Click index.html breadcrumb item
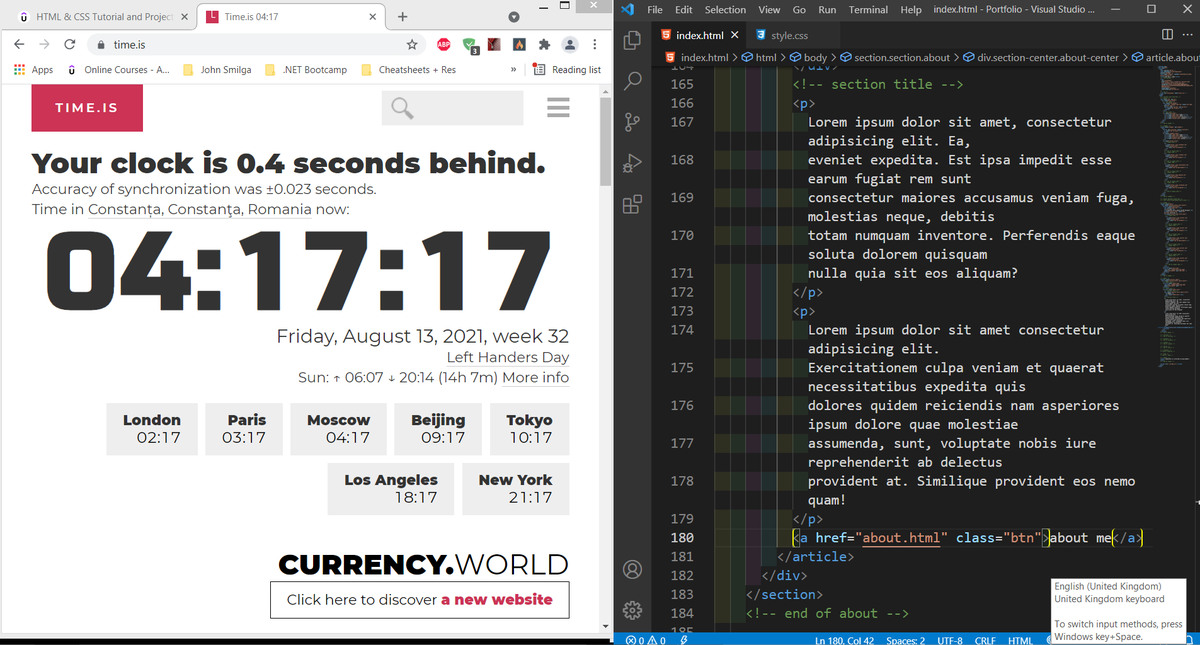1200x645 pixels. (696, 57)
